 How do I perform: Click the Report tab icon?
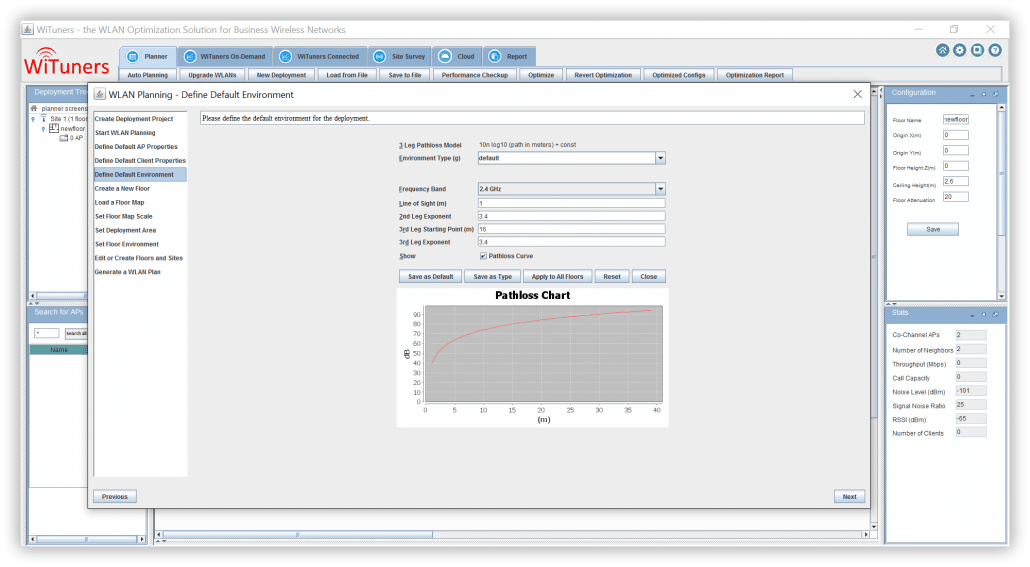(495, 57)
